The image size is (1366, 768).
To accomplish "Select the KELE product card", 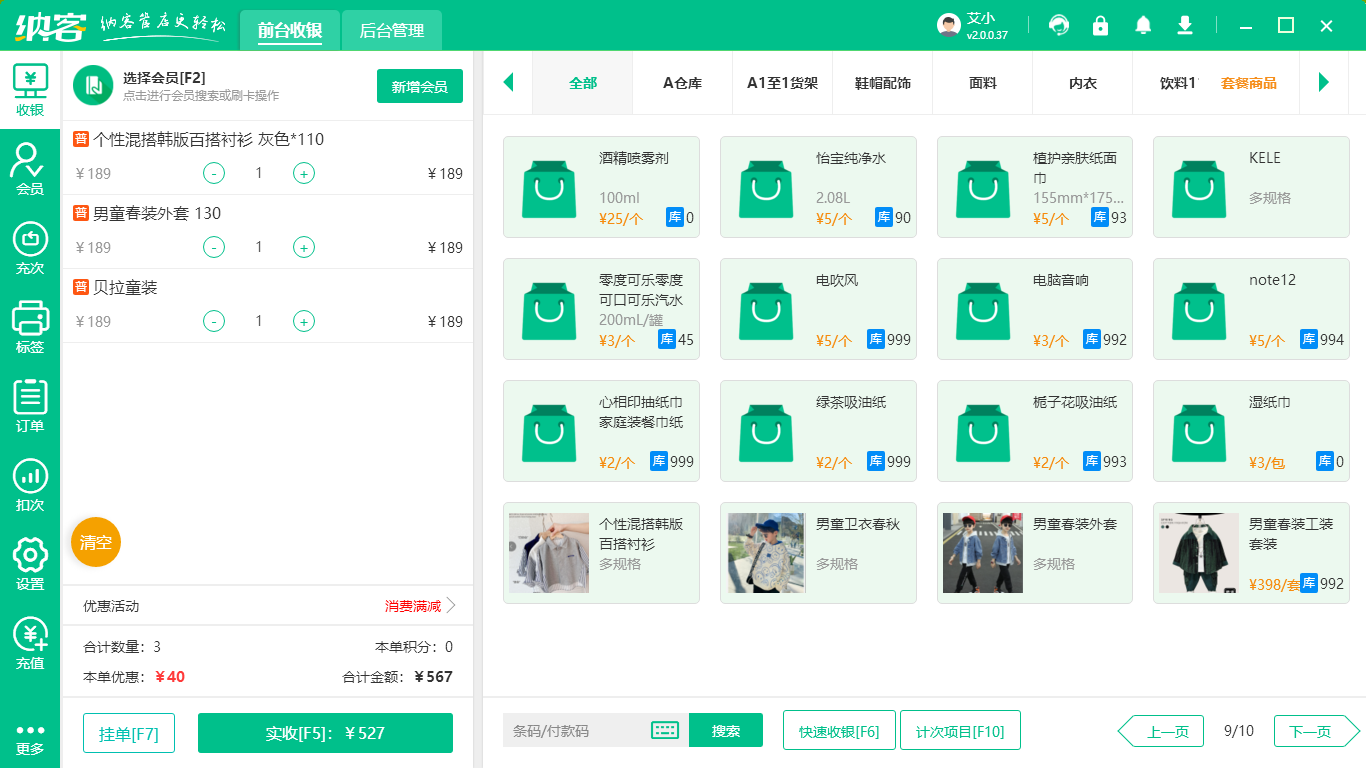I will coord(1251,187).
